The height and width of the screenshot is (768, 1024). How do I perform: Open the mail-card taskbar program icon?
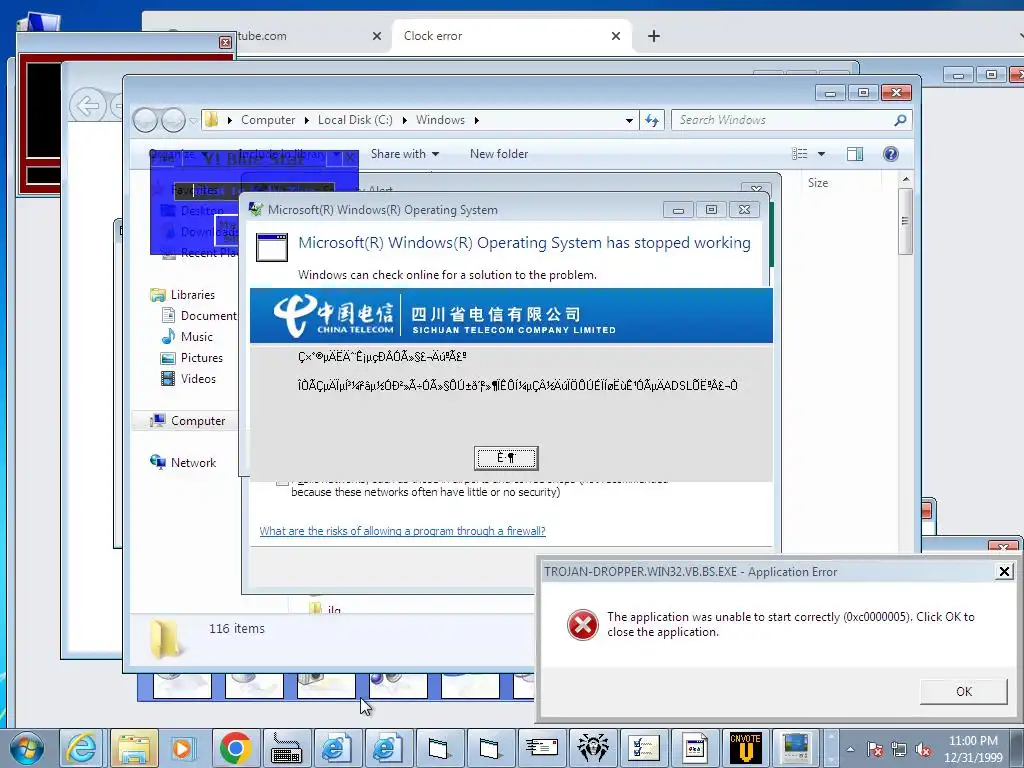pos(541,748)
